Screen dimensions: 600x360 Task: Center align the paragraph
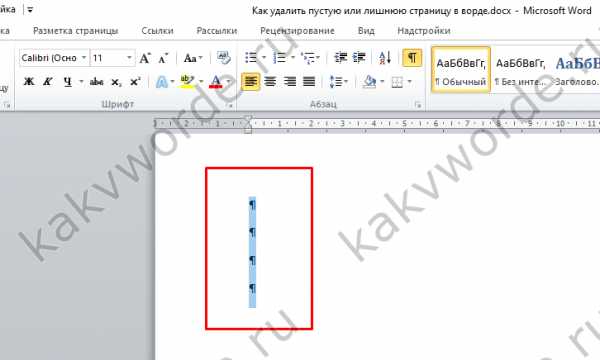270,81
